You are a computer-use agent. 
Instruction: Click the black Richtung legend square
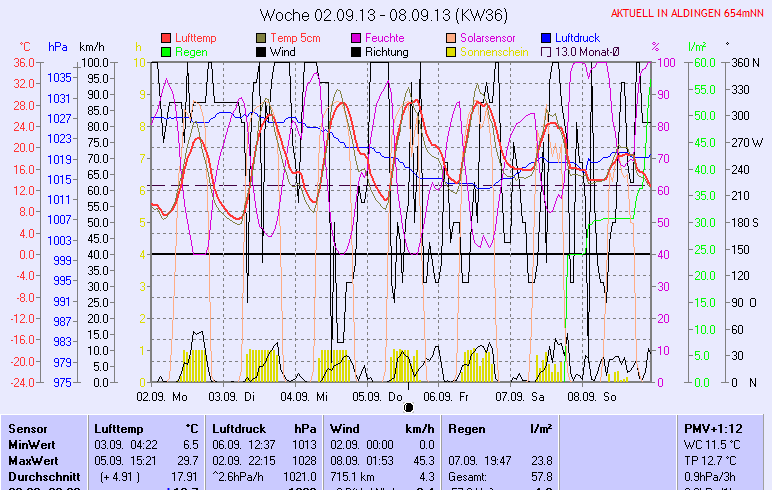tap(357, 51)
